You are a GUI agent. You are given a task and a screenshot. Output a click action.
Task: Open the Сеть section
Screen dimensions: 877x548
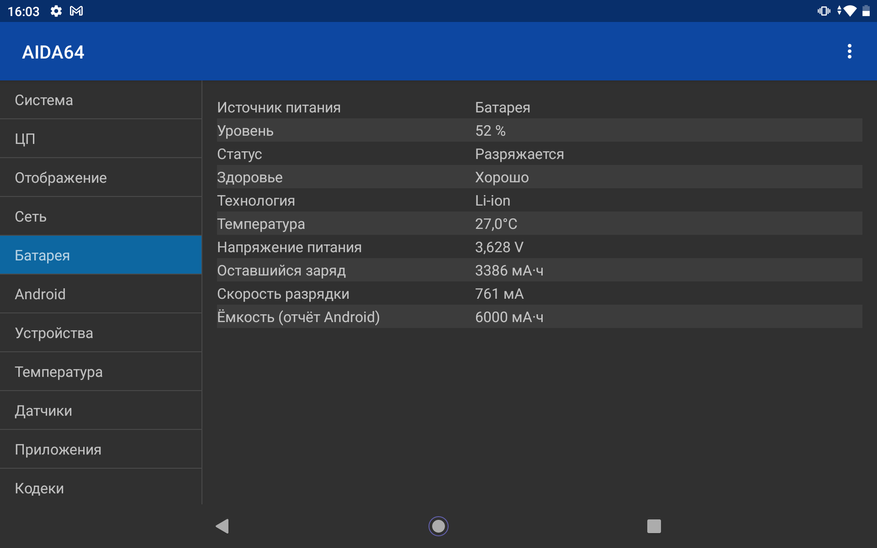101,216
